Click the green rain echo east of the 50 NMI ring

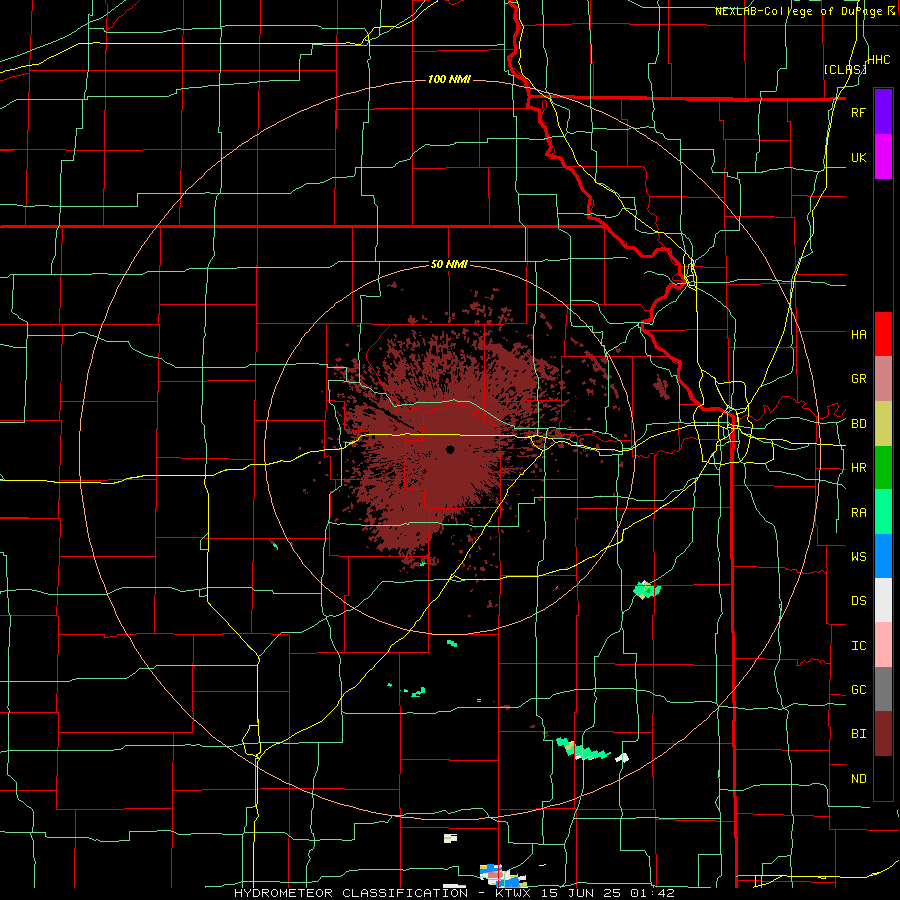click(x=647, y=589)
